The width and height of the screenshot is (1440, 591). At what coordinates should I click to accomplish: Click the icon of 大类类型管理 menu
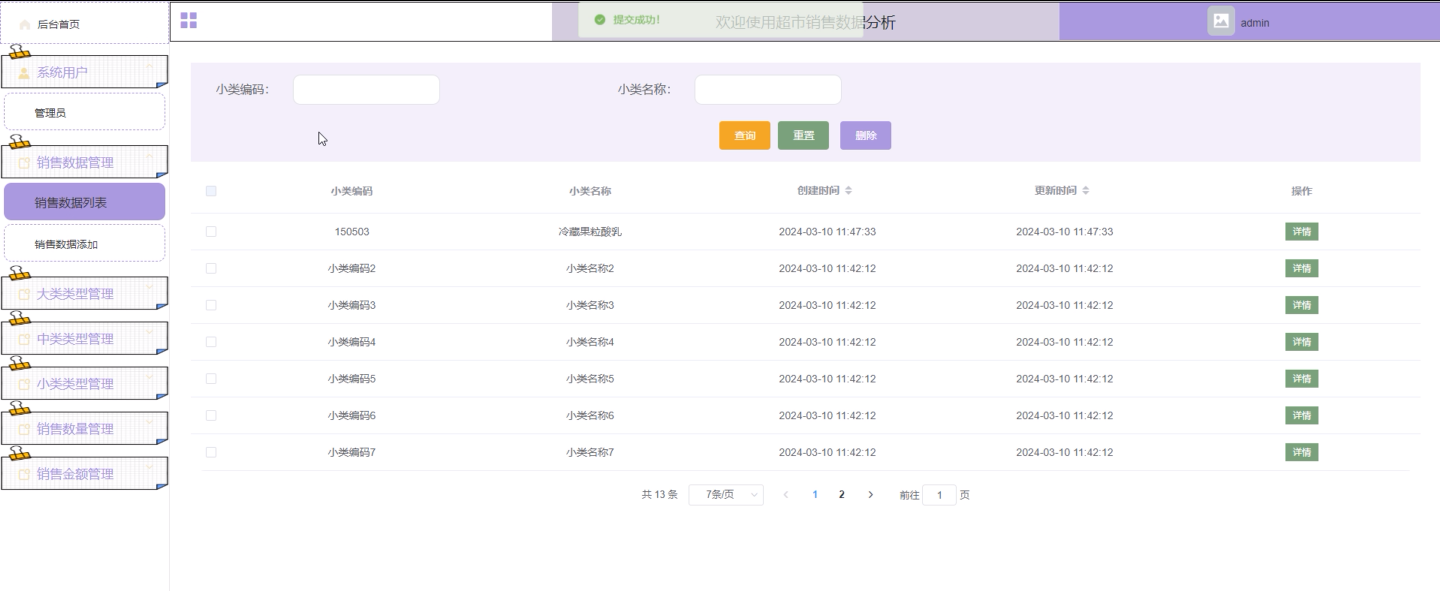tap(25, 295)
